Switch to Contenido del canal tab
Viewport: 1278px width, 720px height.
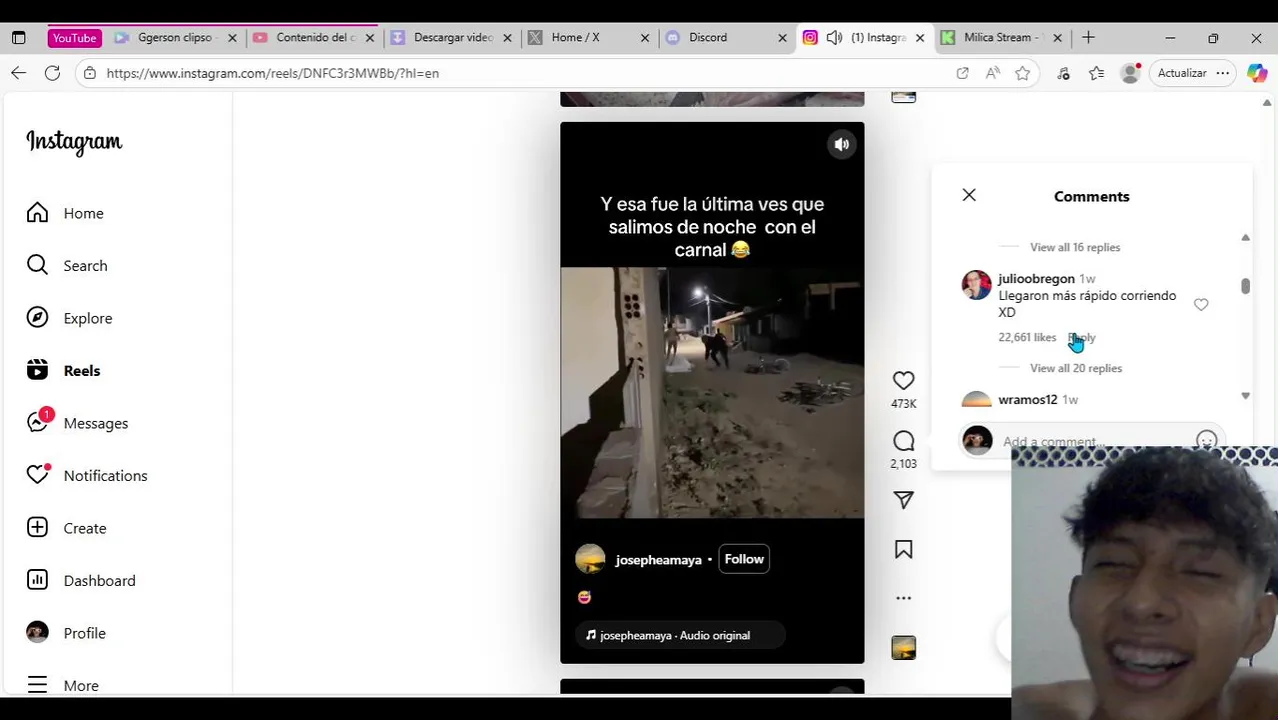[x=313, y=37]
